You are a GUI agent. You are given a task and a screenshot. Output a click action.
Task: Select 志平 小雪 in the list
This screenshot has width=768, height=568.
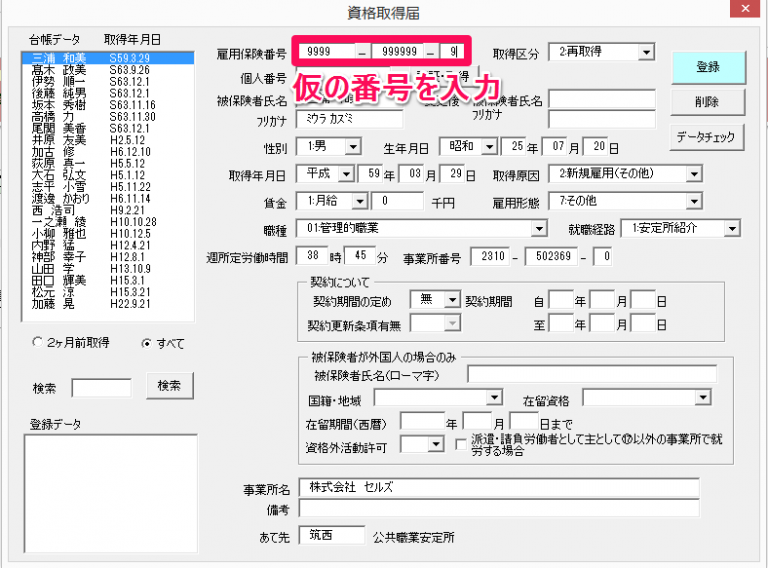point(108,187)
